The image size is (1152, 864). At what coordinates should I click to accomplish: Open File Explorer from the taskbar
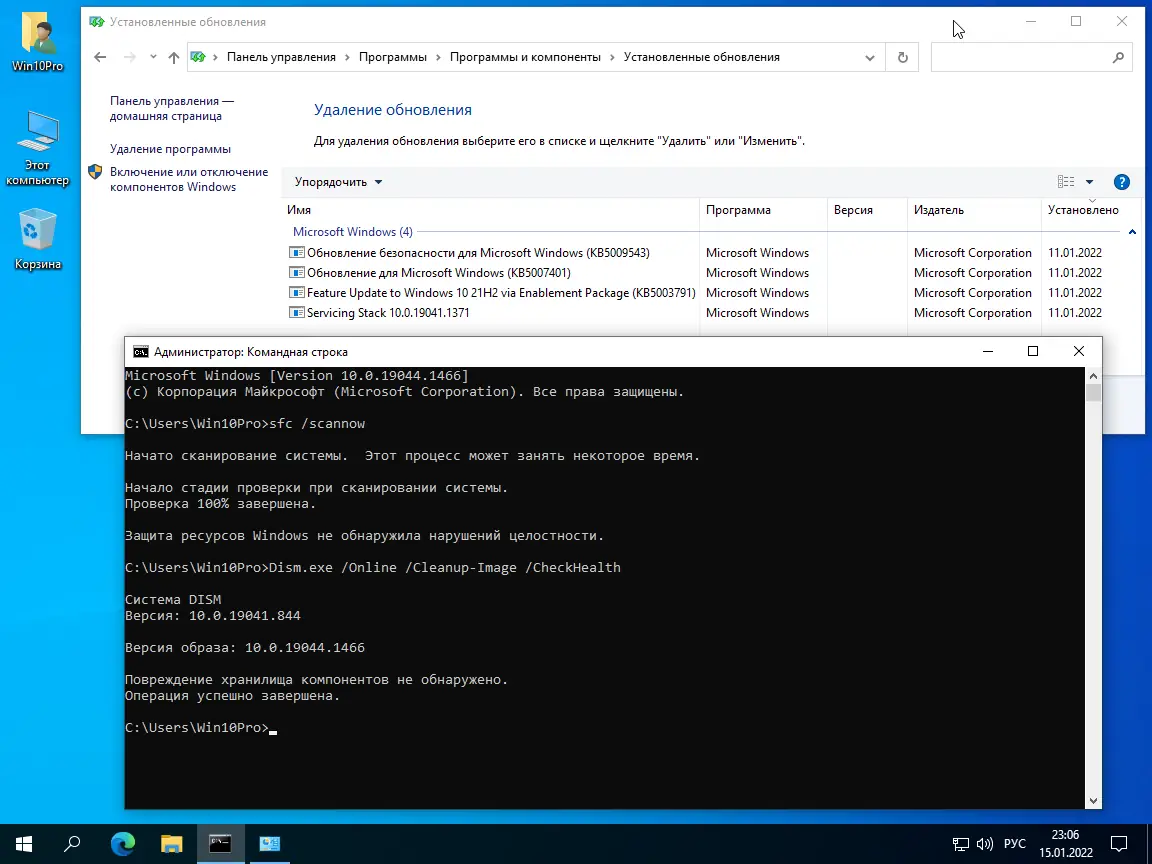tap(171, 843)
